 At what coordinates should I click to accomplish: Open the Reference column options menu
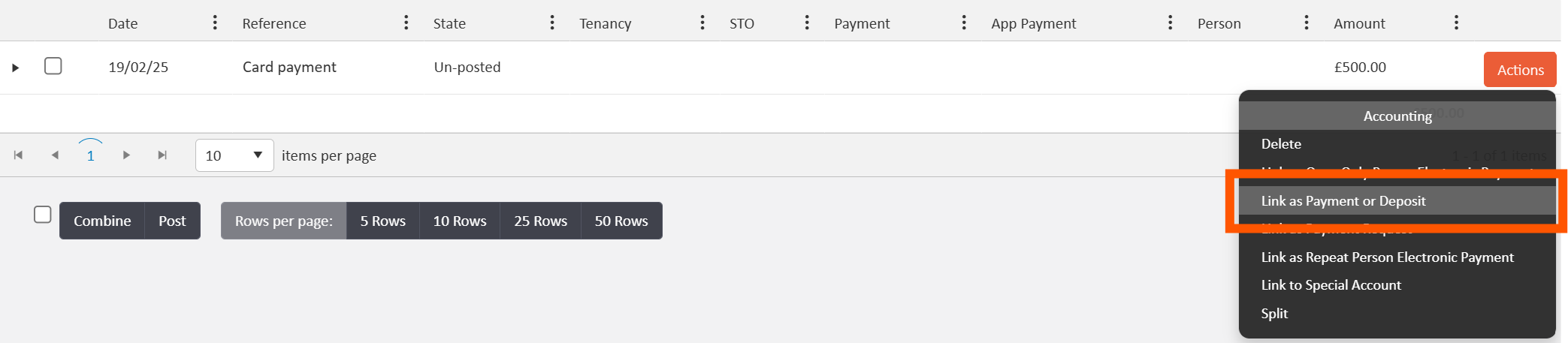[406, 23]
